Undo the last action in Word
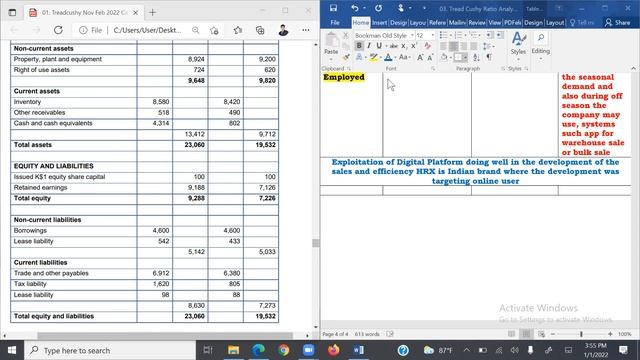Viewport: 640px width, 360px height. (354, 8)
